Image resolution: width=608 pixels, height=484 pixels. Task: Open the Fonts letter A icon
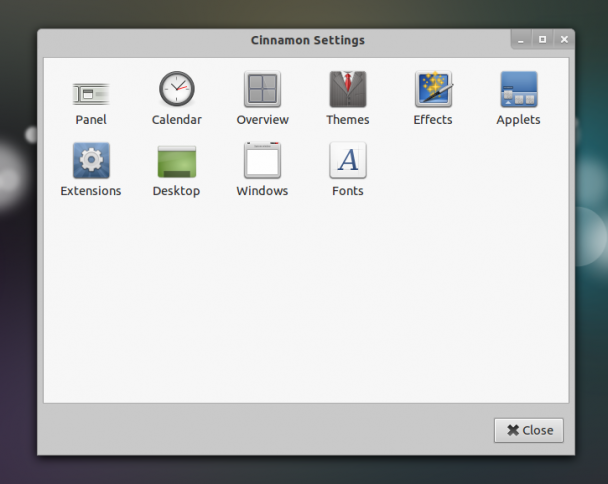pyautogui.click(x=348, y=160)
